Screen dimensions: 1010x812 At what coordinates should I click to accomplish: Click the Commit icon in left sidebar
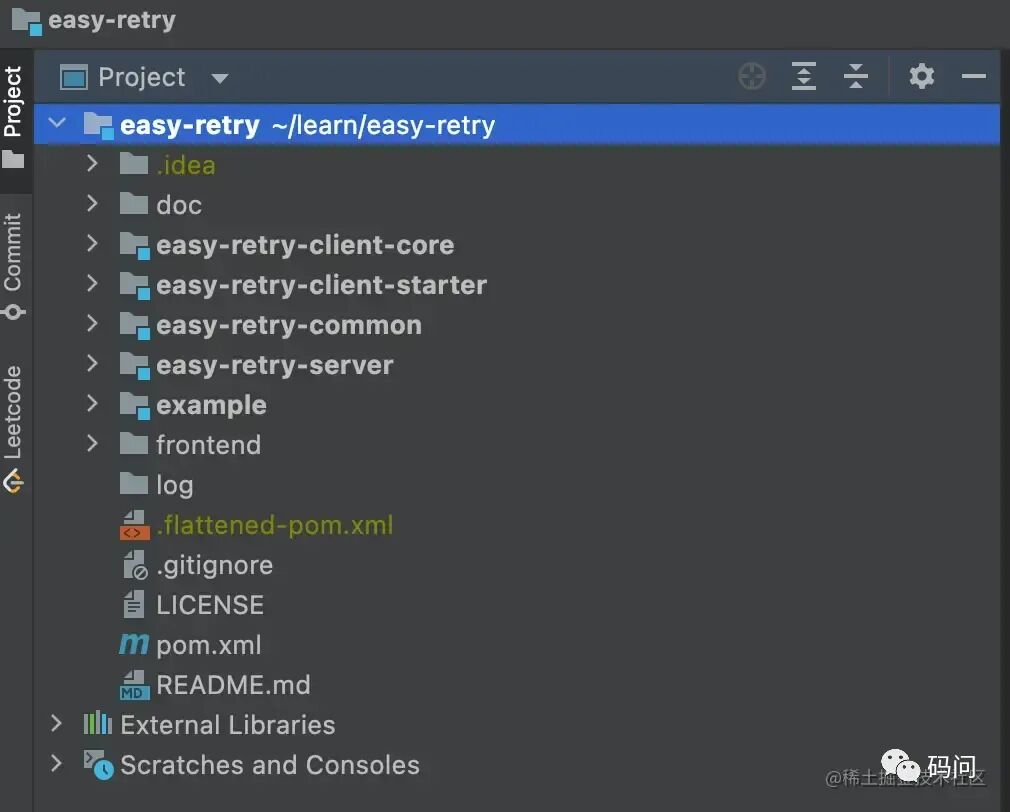click(x=13, y=312)
